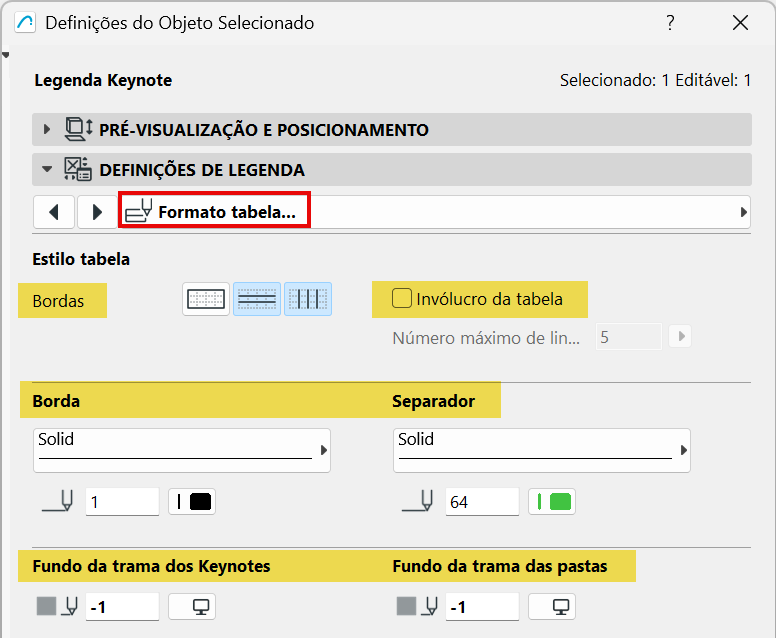Click the Borda pen number field

point(122,502)
